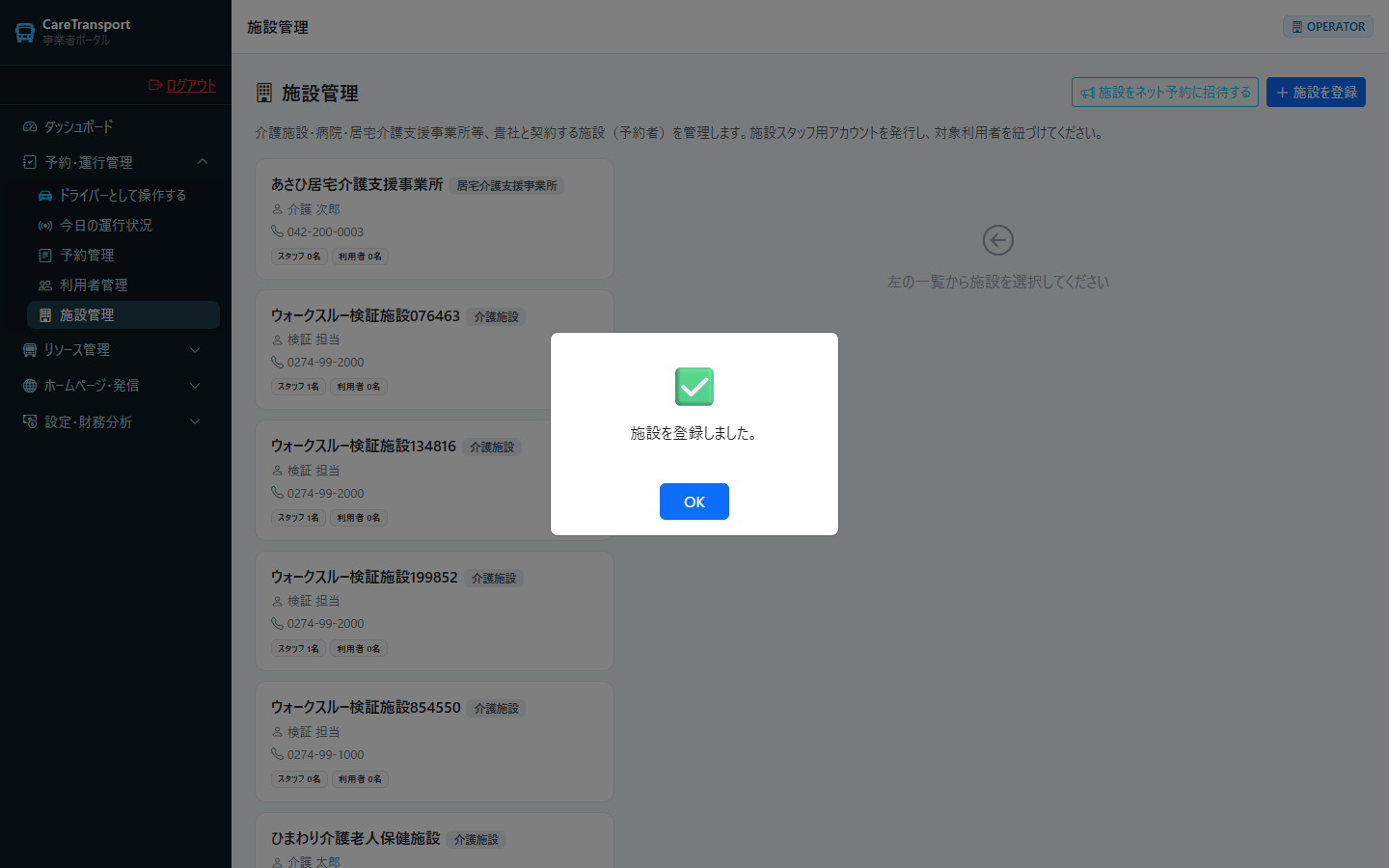Click phone icon beside 042-200-0003
Screen dimensions: 1389x868
[x=277, y=231]
